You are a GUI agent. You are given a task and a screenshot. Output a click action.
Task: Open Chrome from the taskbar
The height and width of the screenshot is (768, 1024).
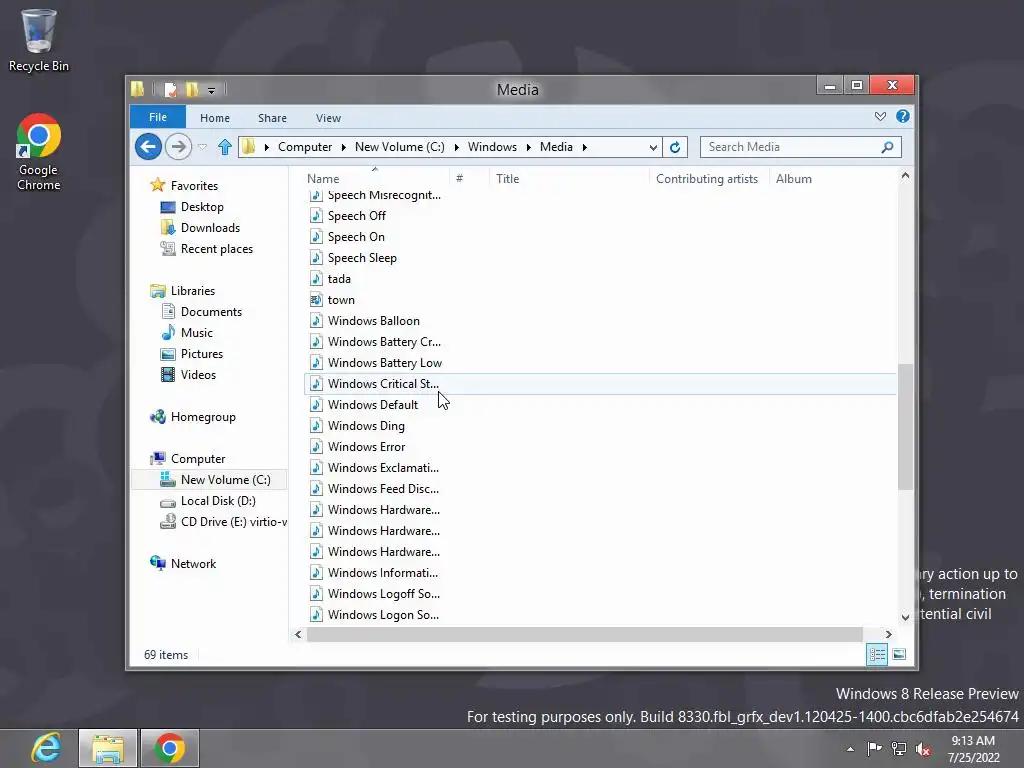169,748
